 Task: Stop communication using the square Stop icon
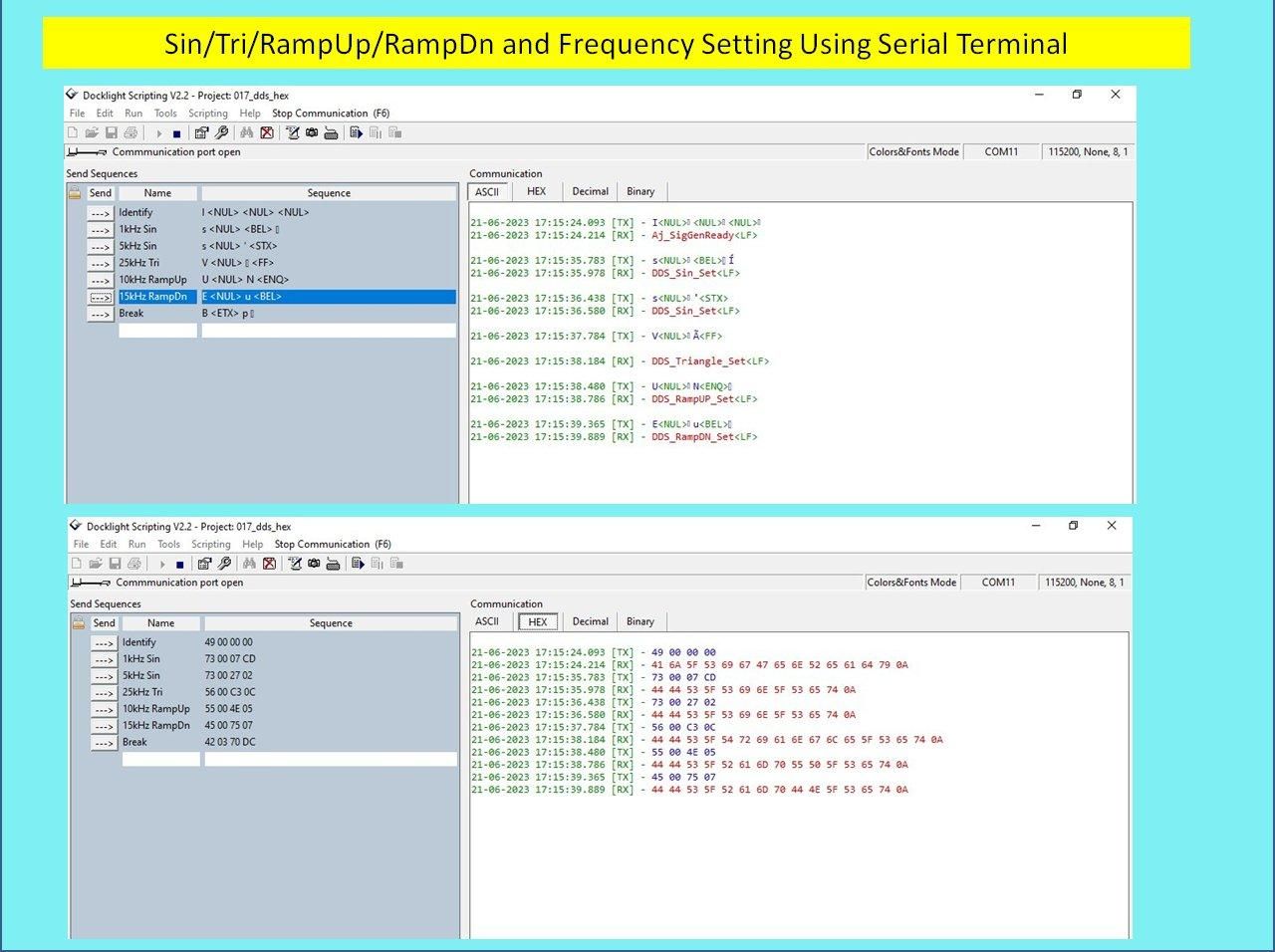point(176,132)
